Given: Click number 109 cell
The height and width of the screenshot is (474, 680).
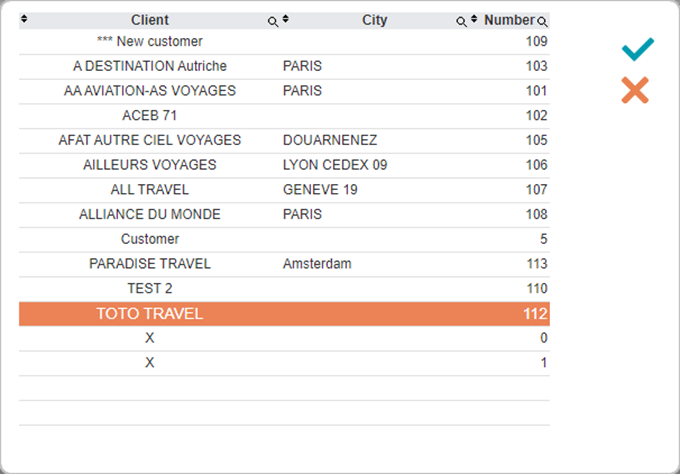Looking at the screenshot, I should coord(536,41).
